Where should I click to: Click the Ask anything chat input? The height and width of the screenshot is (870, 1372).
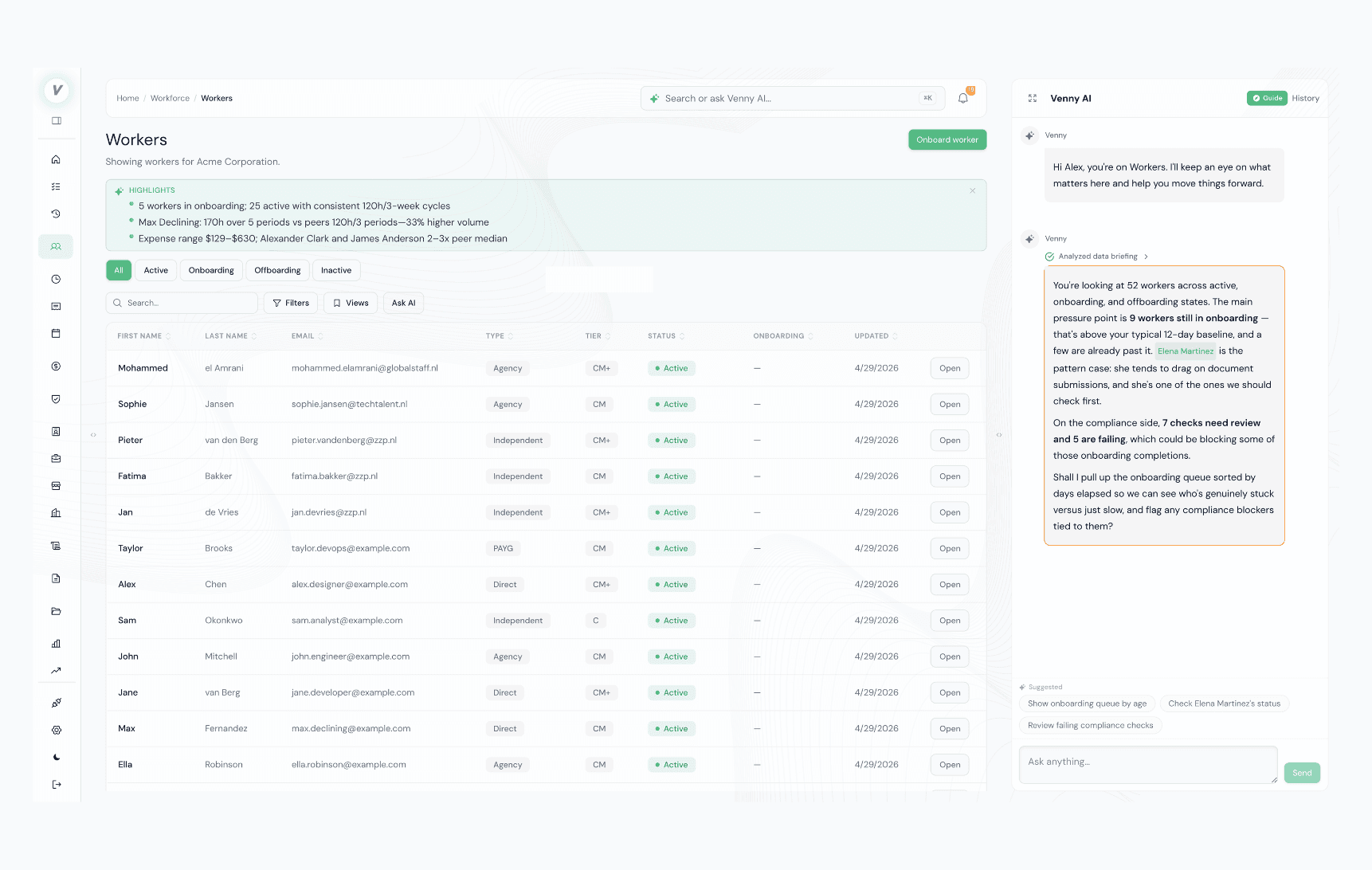click(x=1148, y=765)
